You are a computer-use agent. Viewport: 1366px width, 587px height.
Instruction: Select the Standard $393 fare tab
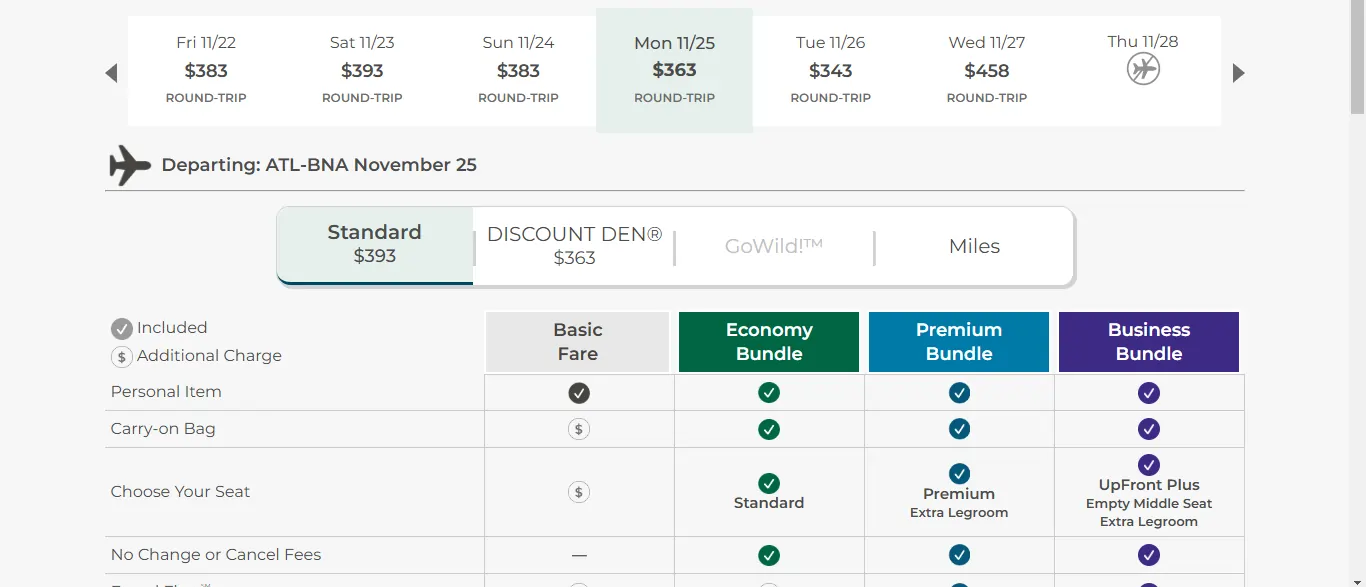375,245
